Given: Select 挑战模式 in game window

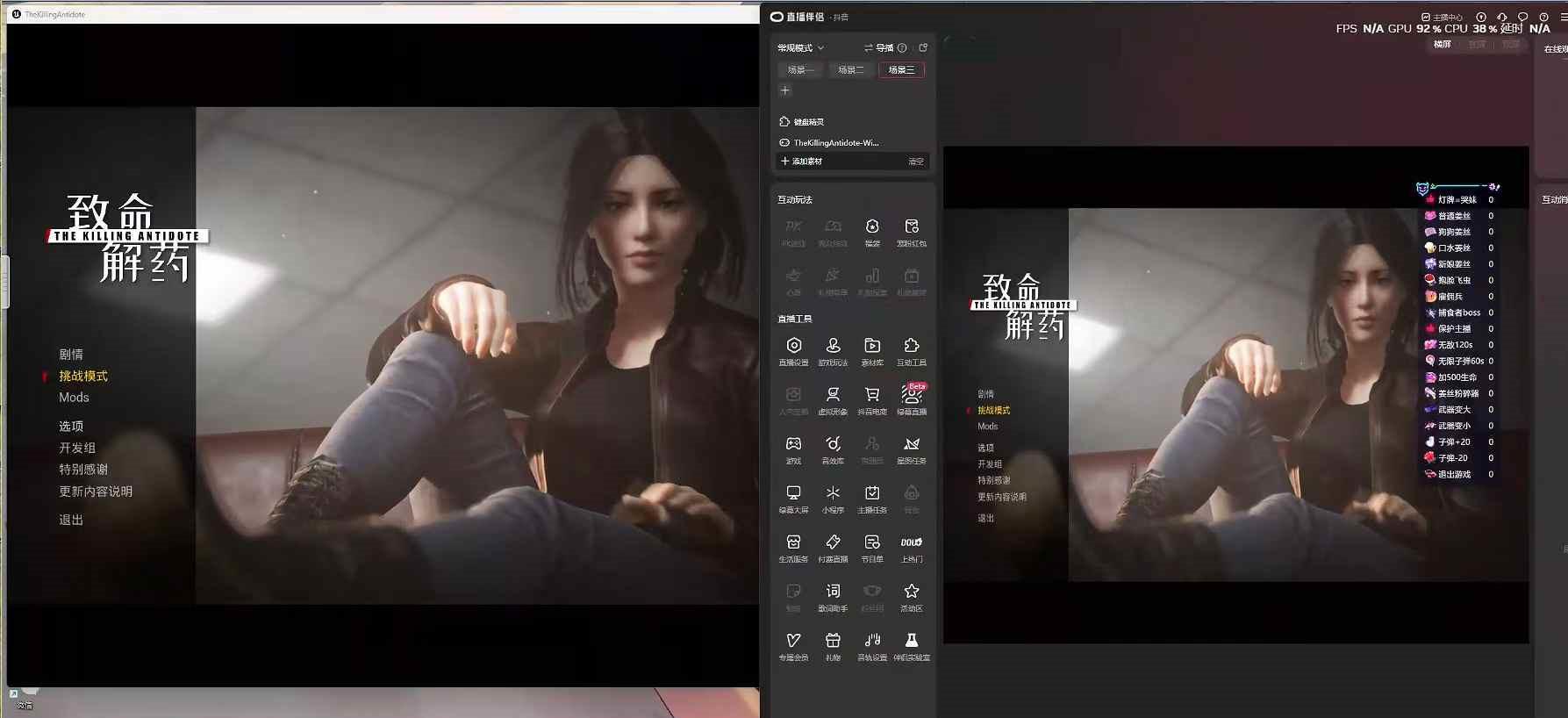Looking at the screenshot, I should (83, 377).
